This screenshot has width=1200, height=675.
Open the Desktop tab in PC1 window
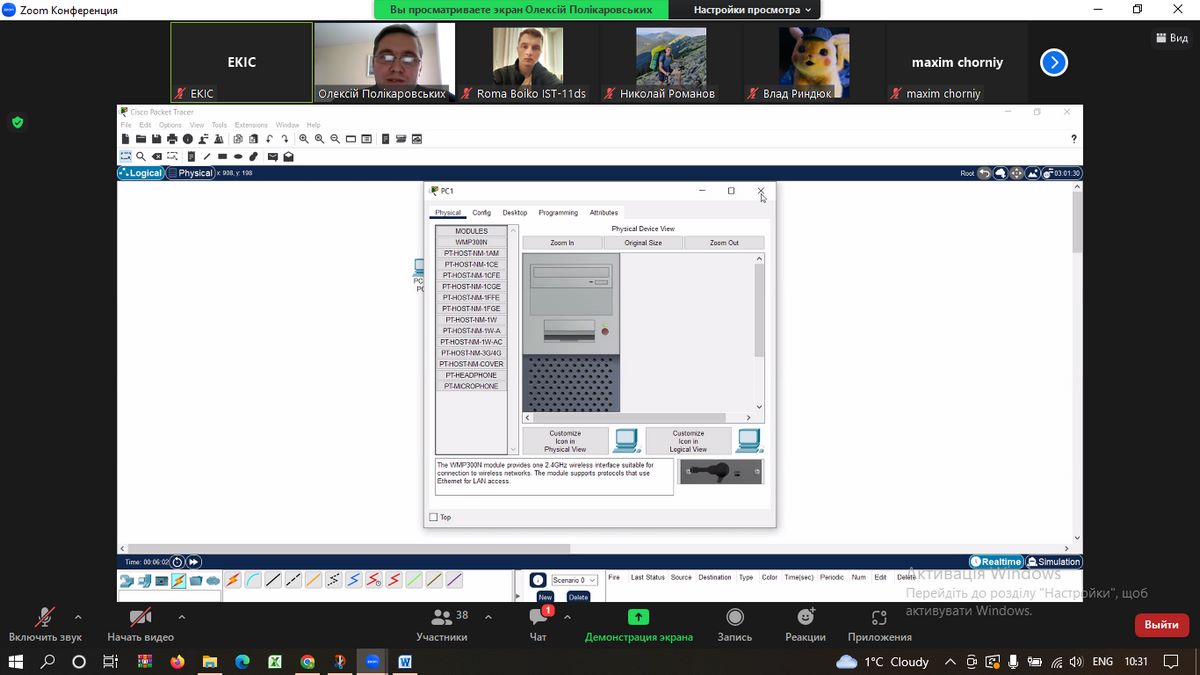coord(514,212)
